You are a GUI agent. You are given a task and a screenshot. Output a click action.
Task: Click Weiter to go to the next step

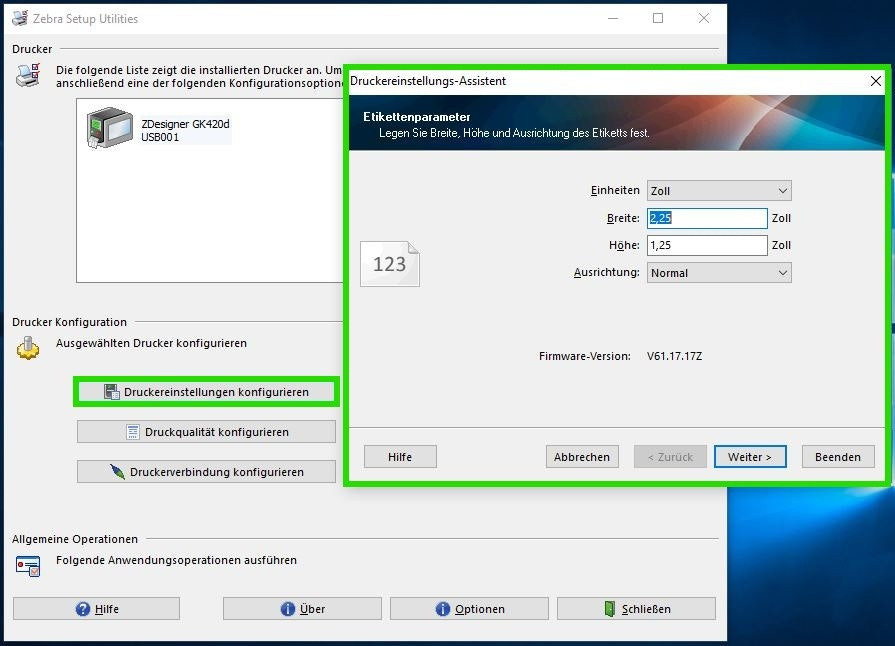(750, 457)
